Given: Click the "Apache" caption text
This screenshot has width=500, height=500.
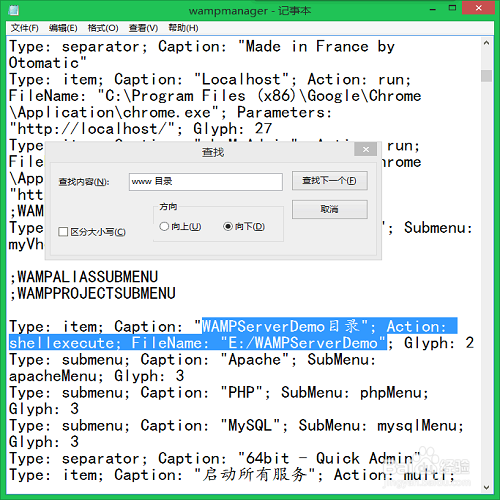Looking at the screenshot, I should [x=255, y=360].
